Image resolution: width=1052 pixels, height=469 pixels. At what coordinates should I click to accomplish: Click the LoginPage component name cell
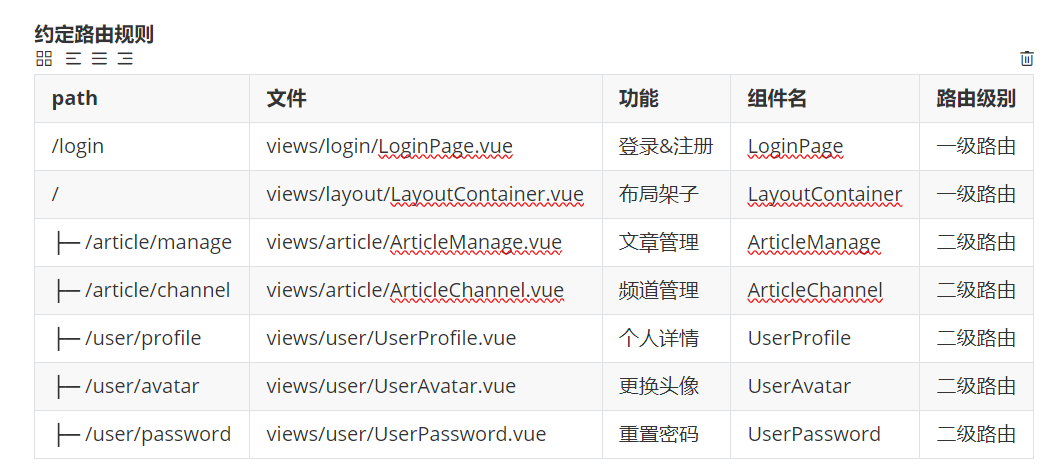[x=825, y=146]
